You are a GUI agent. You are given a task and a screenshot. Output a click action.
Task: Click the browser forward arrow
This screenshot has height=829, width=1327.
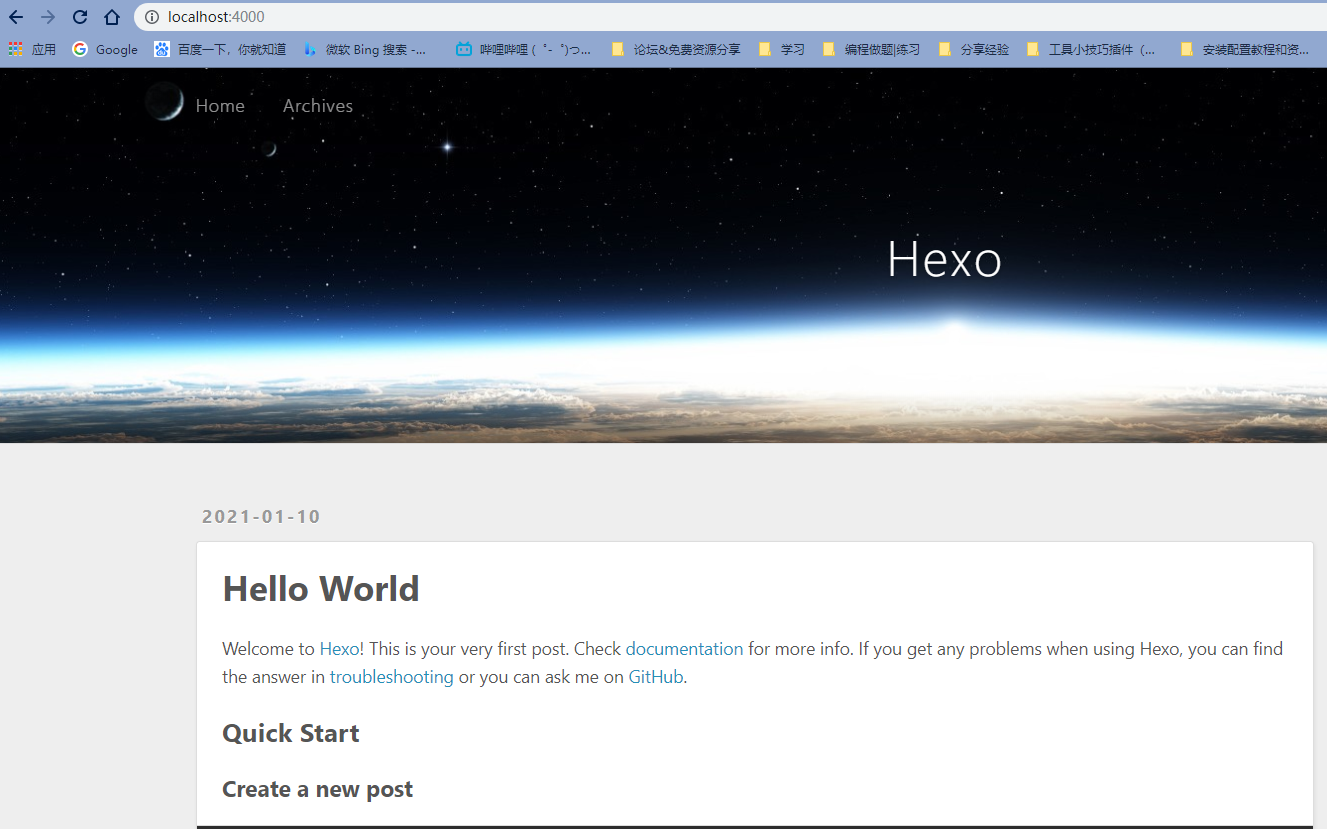click(48, 17)
